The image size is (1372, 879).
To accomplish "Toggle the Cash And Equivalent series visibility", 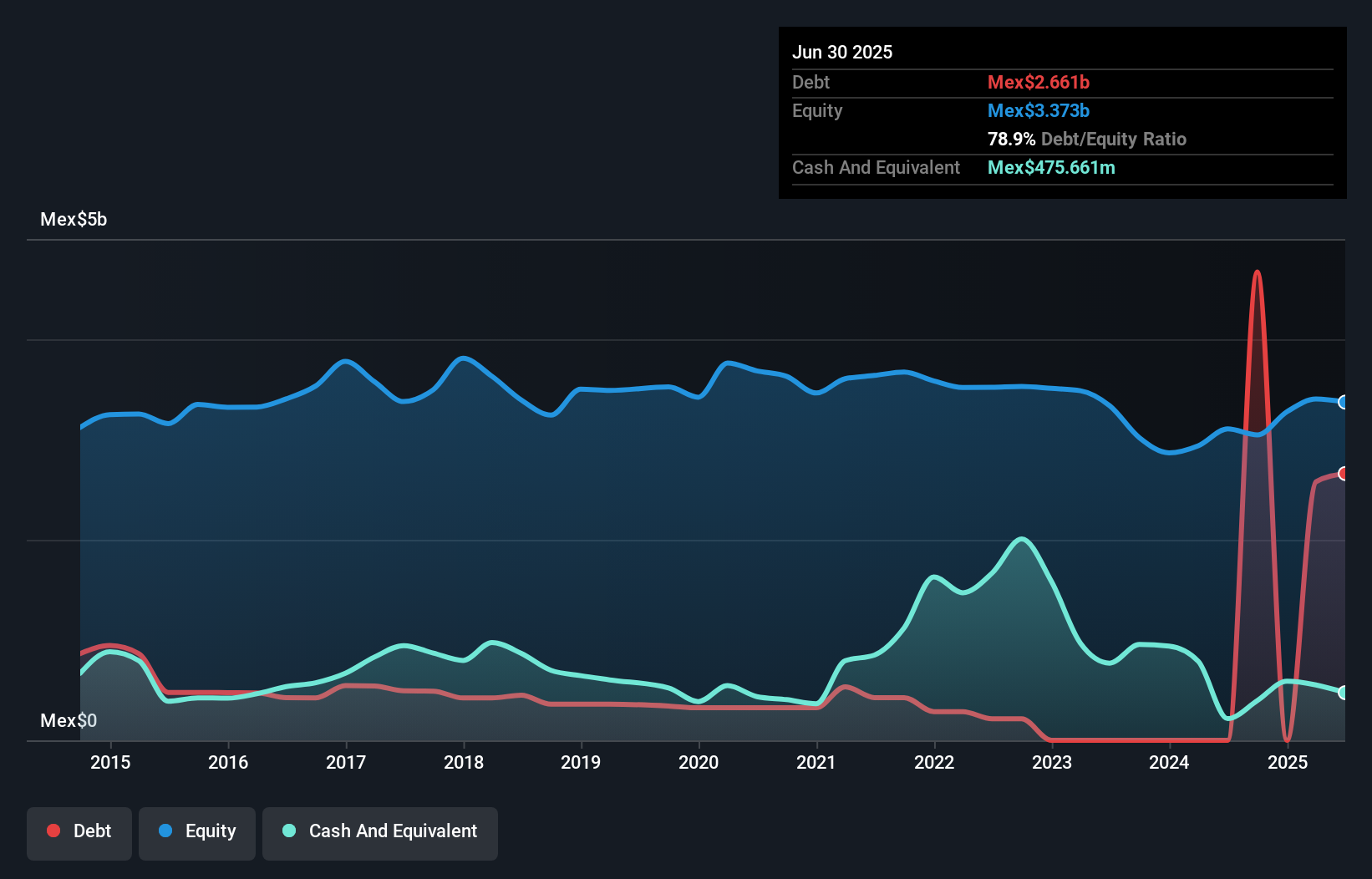I will [380, 831].
